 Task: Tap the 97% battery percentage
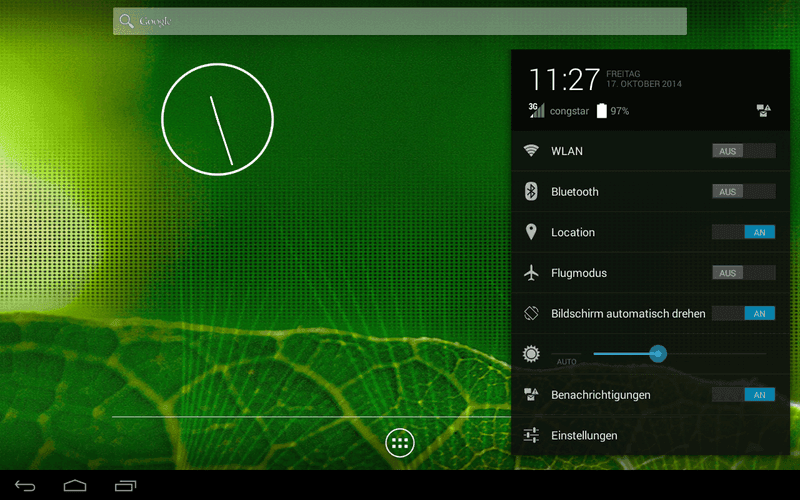(x=619, y=111)
